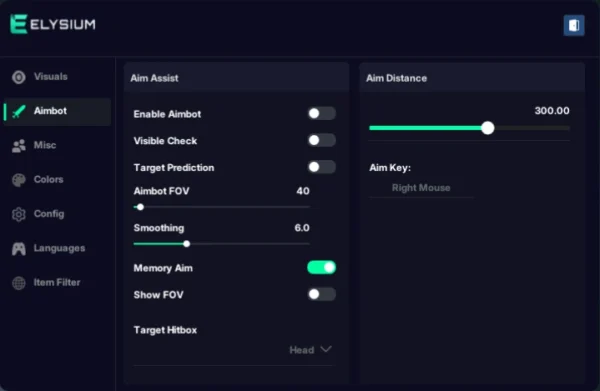
Task: Click the Item Filter globe icon
Action: (x=18, y=283)
